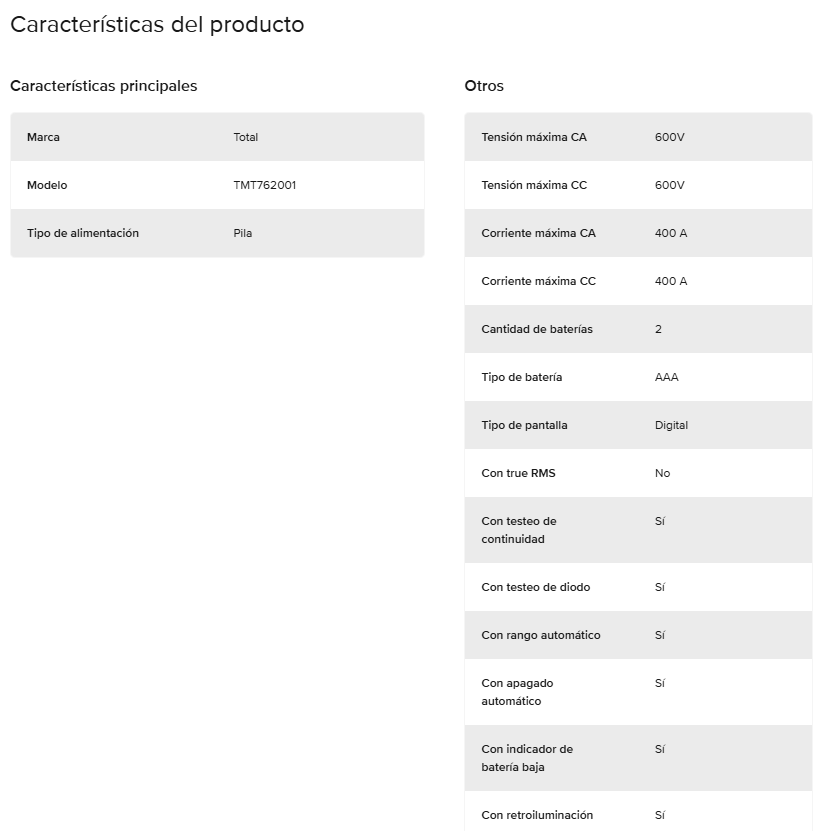Viewport: 819px width, 831px height.
Task: Click the "Tensión máxima CA" label
Action: pos(534,137)
